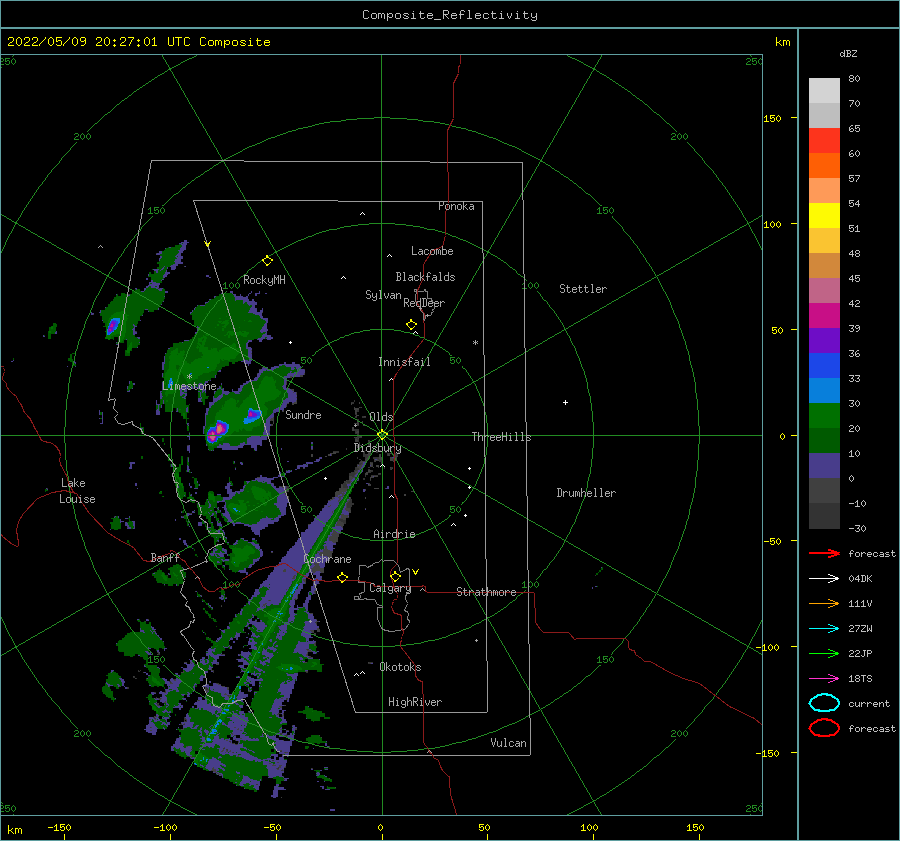Screen dimensions: 900x841
Task: Click the yellow diamond marker near RockyMH
Action: (x=267, y=261)
